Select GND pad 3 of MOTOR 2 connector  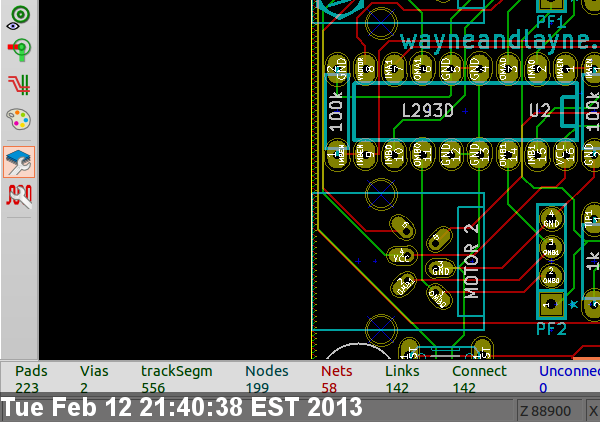coord(441,269)
